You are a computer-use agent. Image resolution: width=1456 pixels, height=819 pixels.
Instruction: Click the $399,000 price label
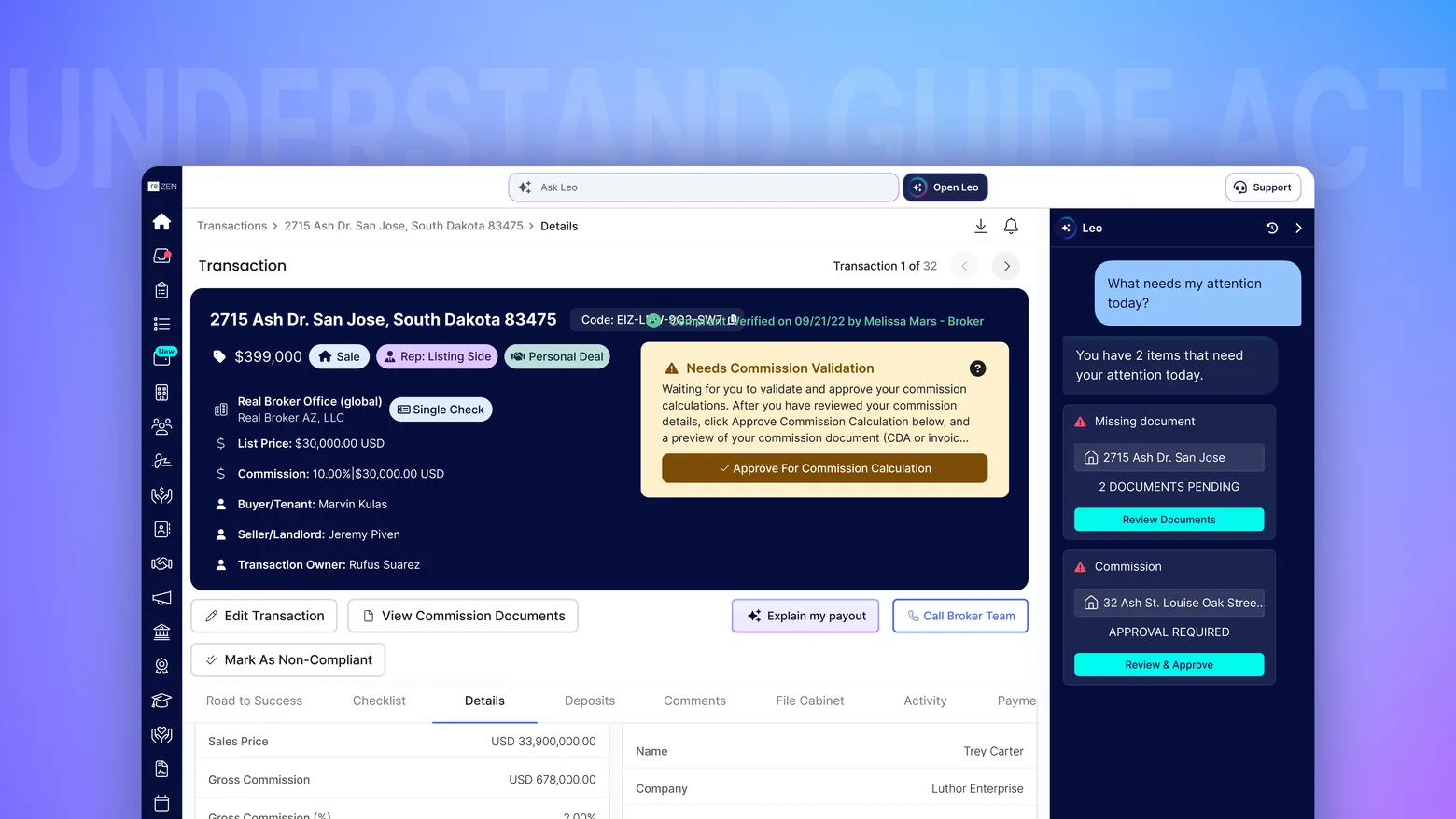tap(268, 356)
